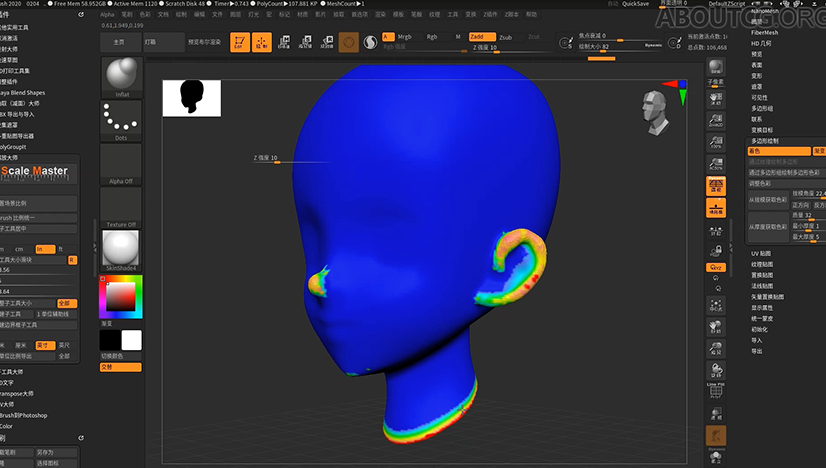Select the black secondary color swatch

coord(110,340)
